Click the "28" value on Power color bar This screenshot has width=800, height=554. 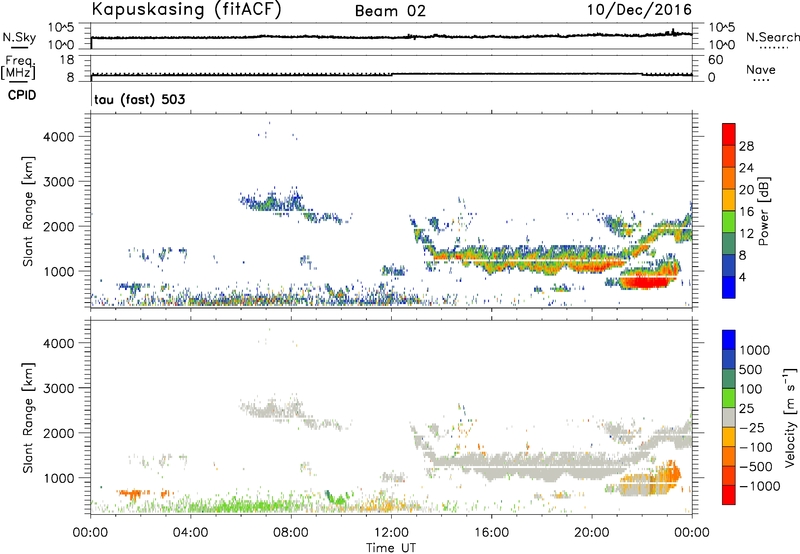point(746,146)
